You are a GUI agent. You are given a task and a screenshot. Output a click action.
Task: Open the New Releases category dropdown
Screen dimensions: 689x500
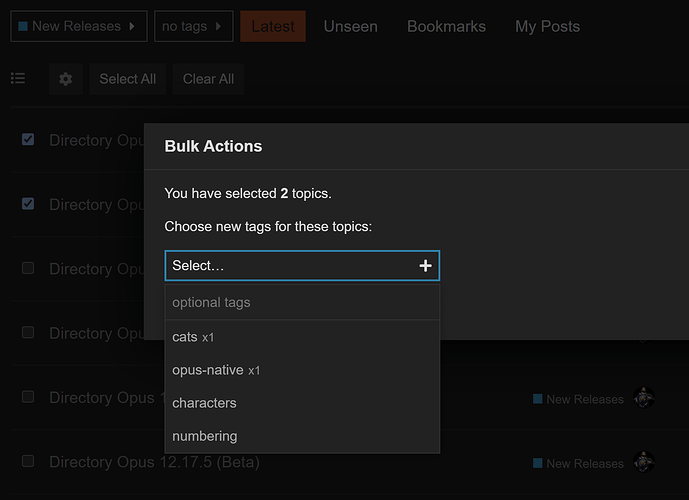point(79,26)
